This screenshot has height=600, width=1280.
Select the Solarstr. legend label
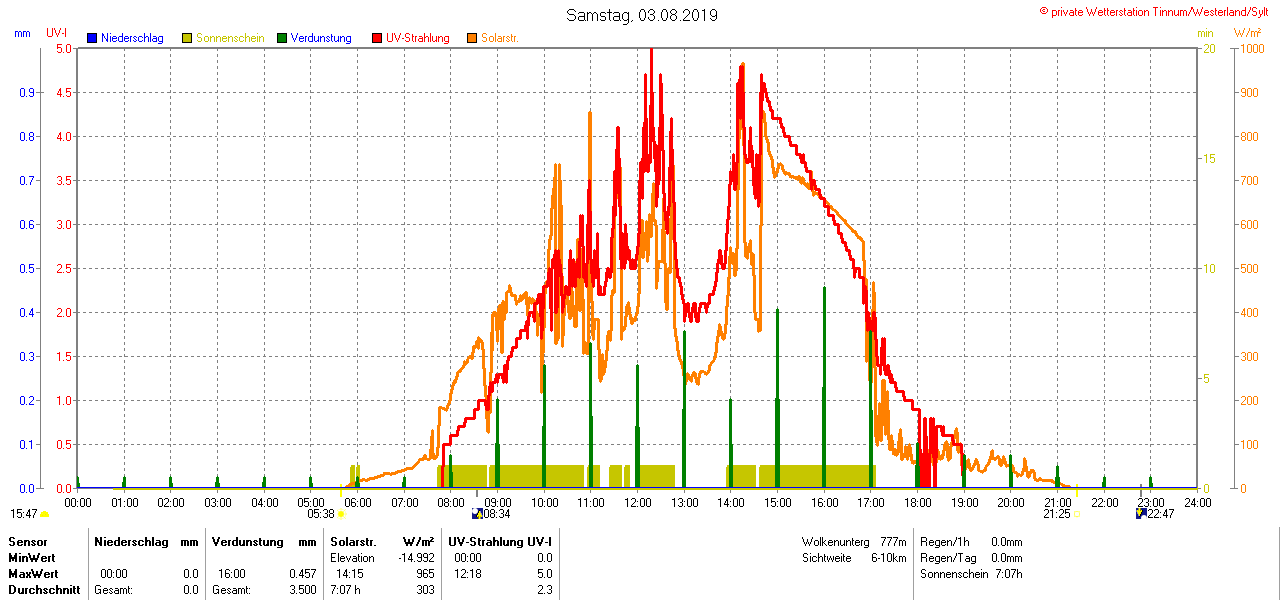[499, 38]
